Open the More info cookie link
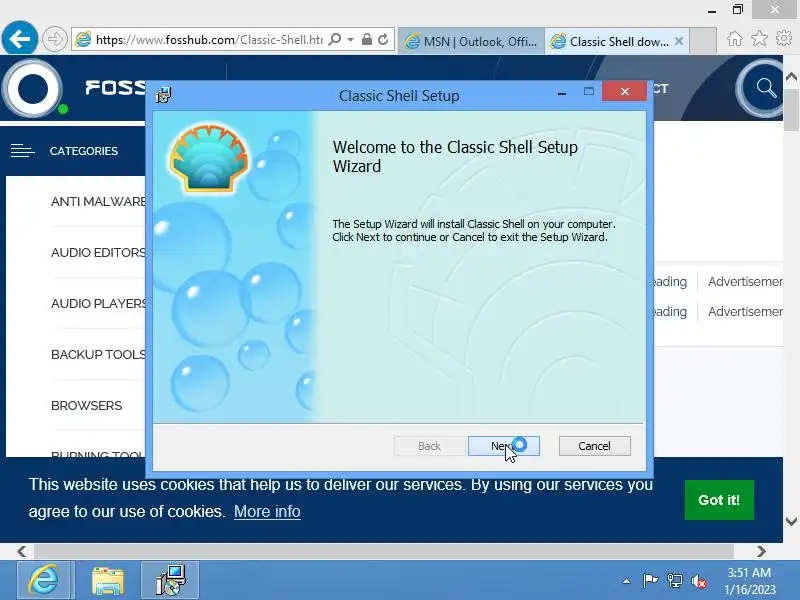The width and height of the screenshot is (800, 600). coord(267,511)
